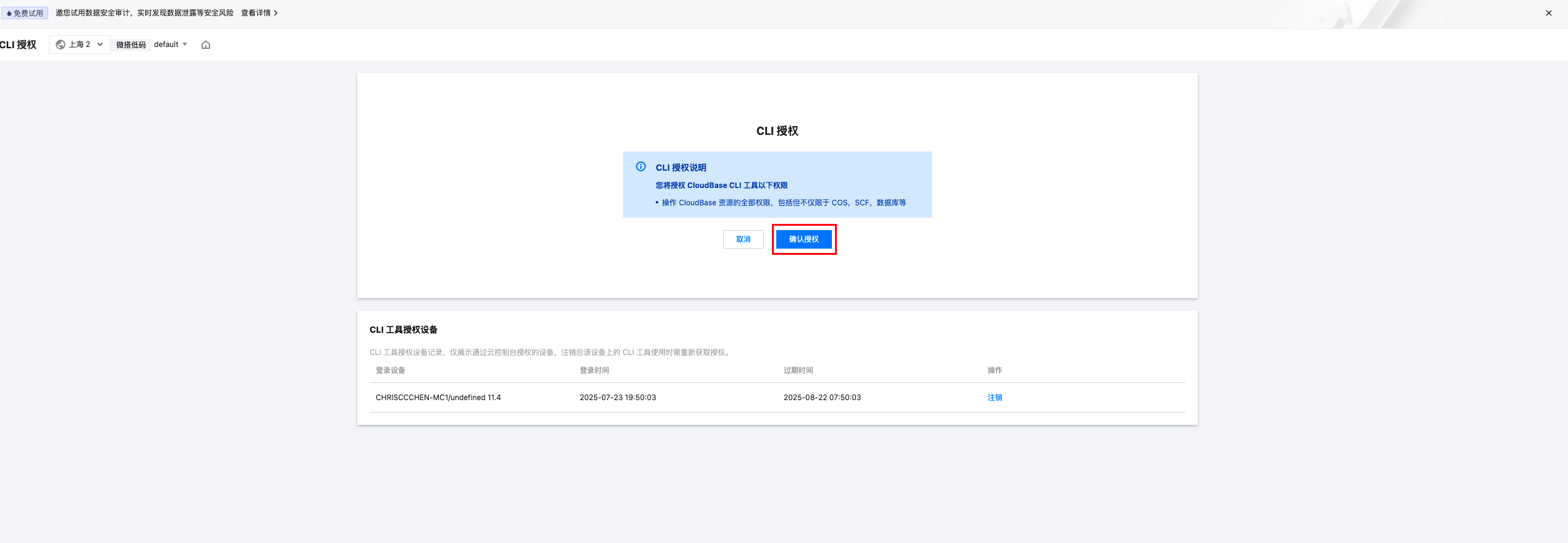Expand the default environment dropdown
The image size is (1568, 543).
click(x=171, y=45)
